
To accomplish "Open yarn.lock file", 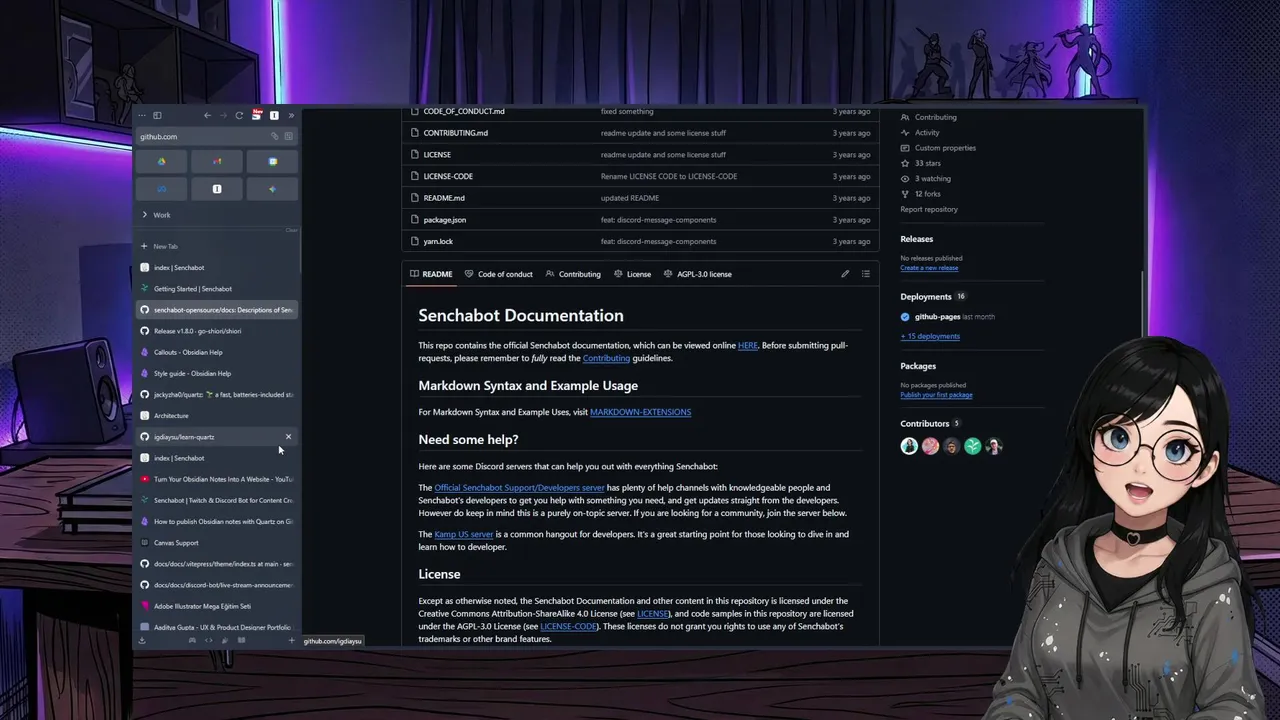I will click(x=438, y=241).
